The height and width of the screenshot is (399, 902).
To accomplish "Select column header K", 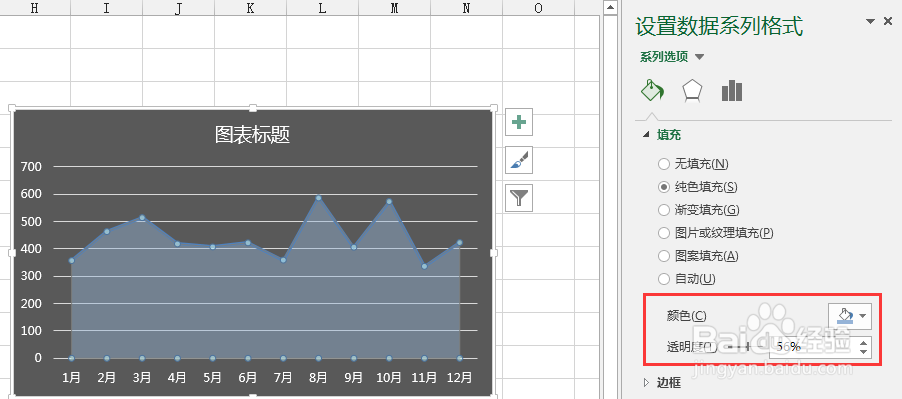I will click(250, 7).
